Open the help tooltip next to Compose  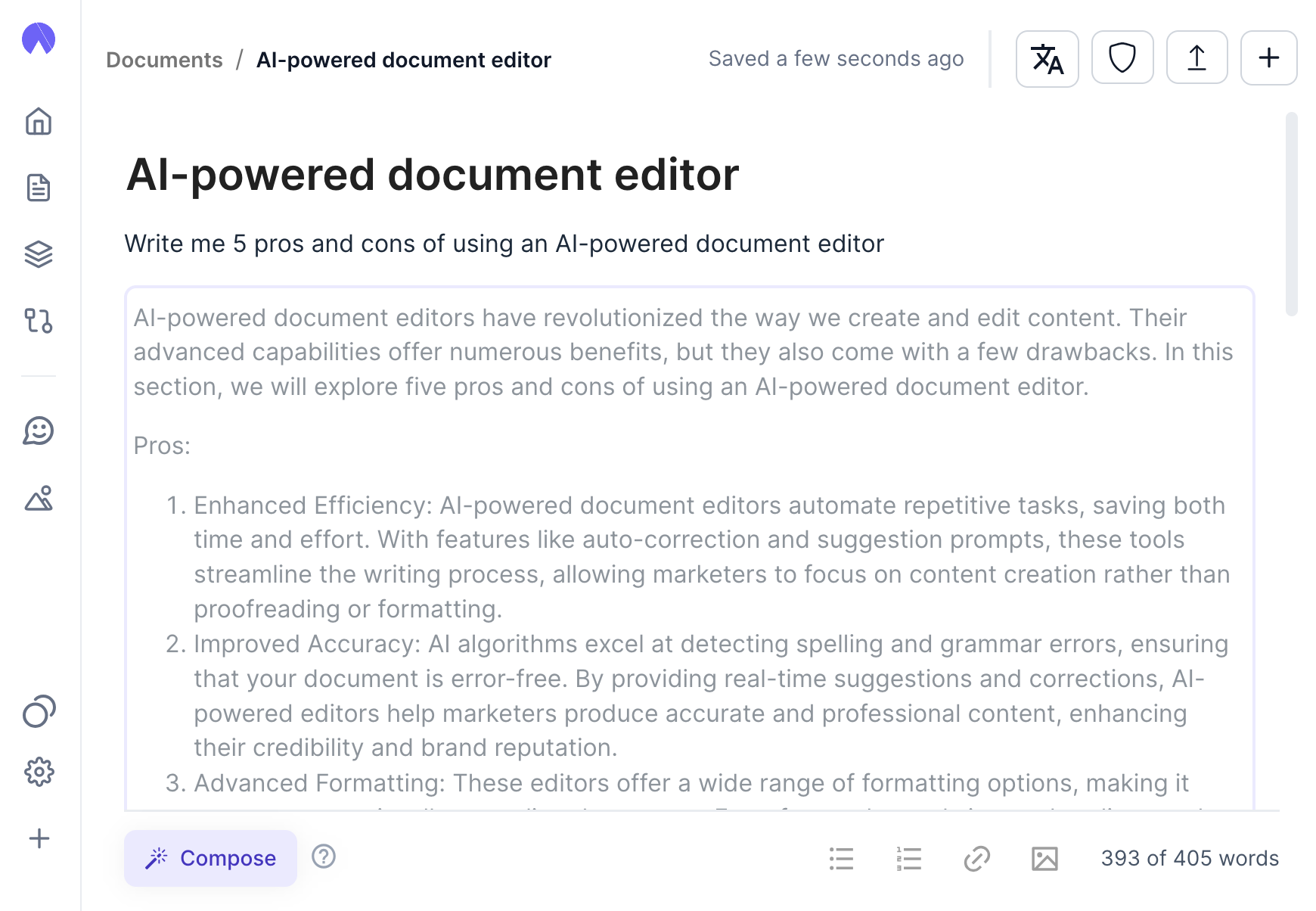click(324, 858)
